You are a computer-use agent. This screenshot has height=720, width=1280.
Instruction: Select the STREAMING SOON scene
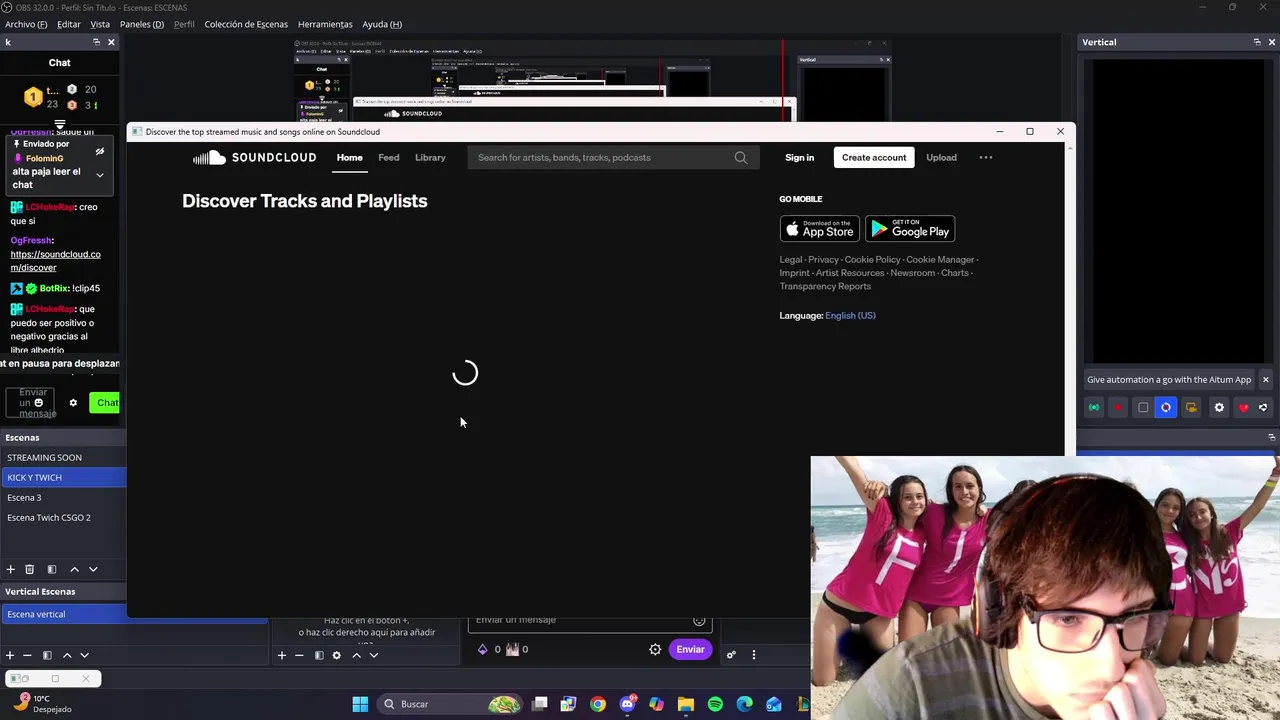63,457
